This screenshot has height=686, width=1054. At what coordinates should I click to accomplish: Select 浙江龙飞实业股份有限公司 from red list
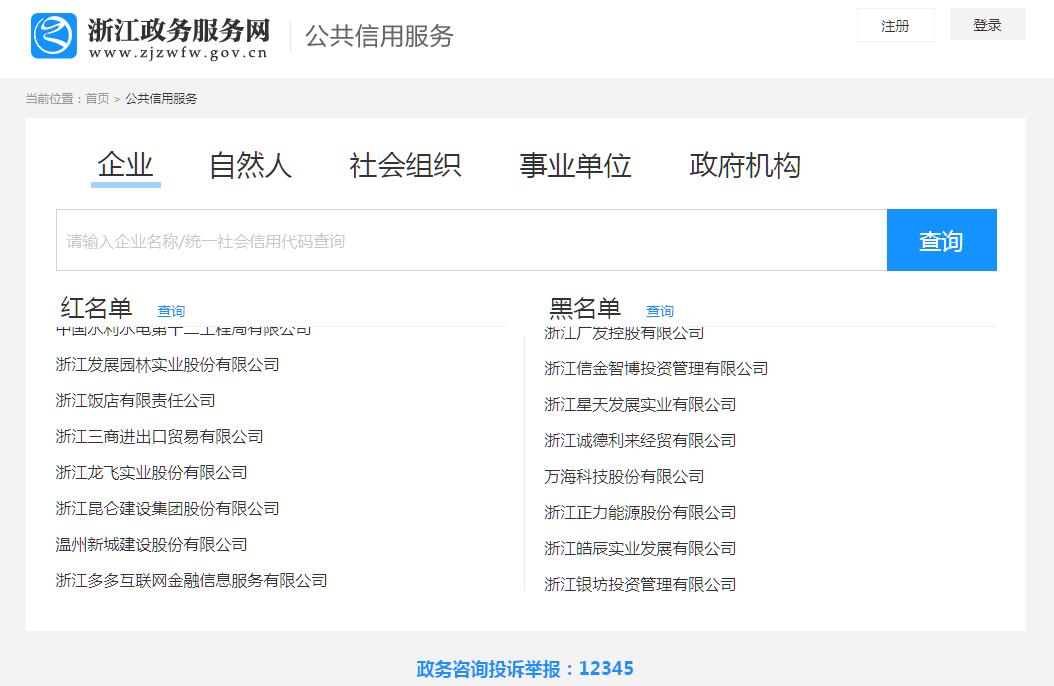click(151, 473)
